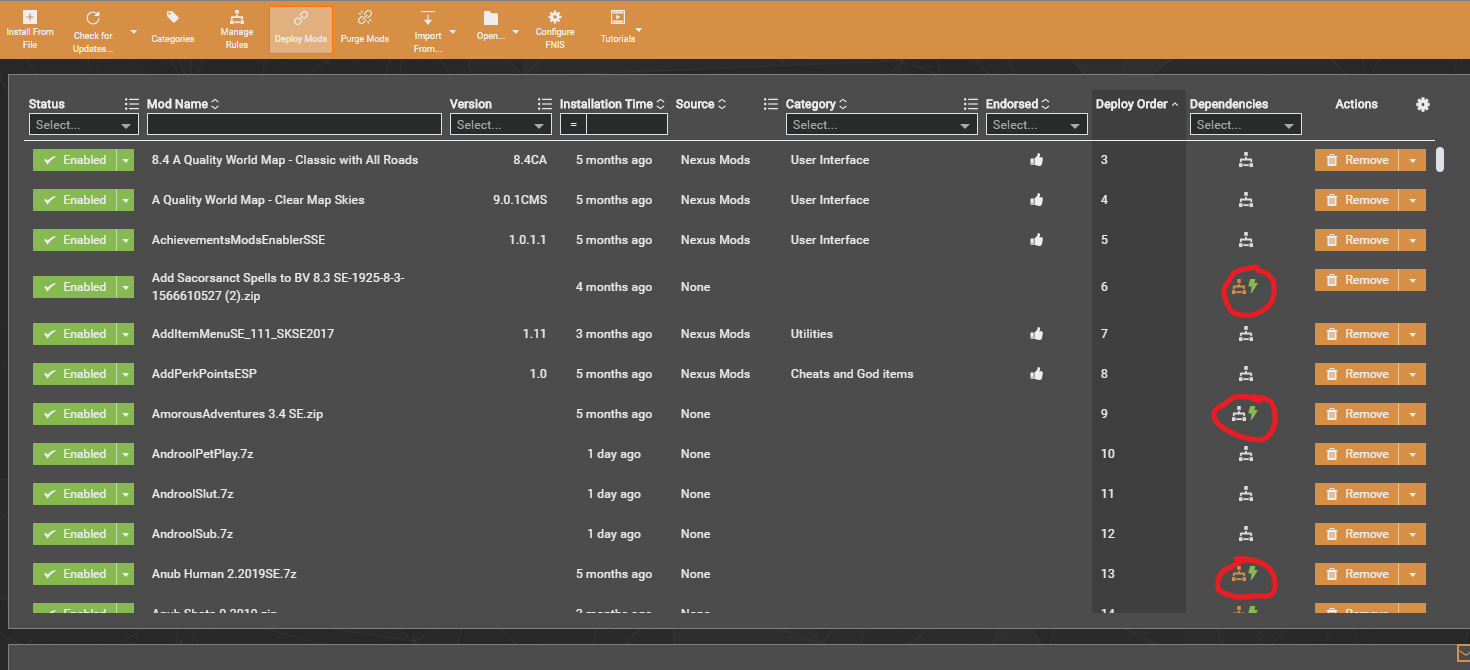
Task: Click endorsed thumbs-up for AddPerkPointsESP
Action: pos(1037,374)
